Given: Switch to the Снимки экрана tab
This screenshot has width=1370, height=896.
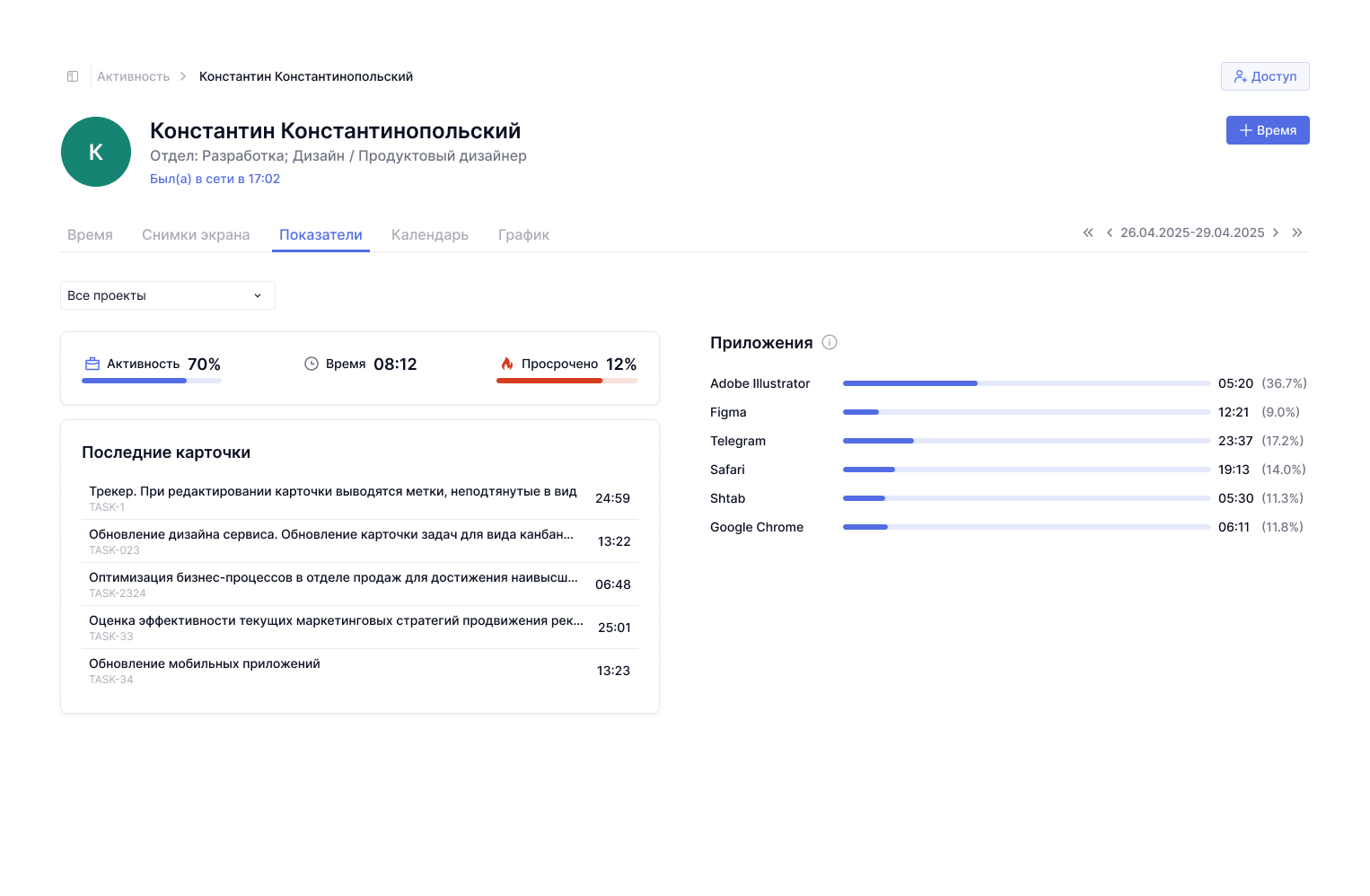Looking at the screenshot, I should pyautogui.click(x=196, y=234).
